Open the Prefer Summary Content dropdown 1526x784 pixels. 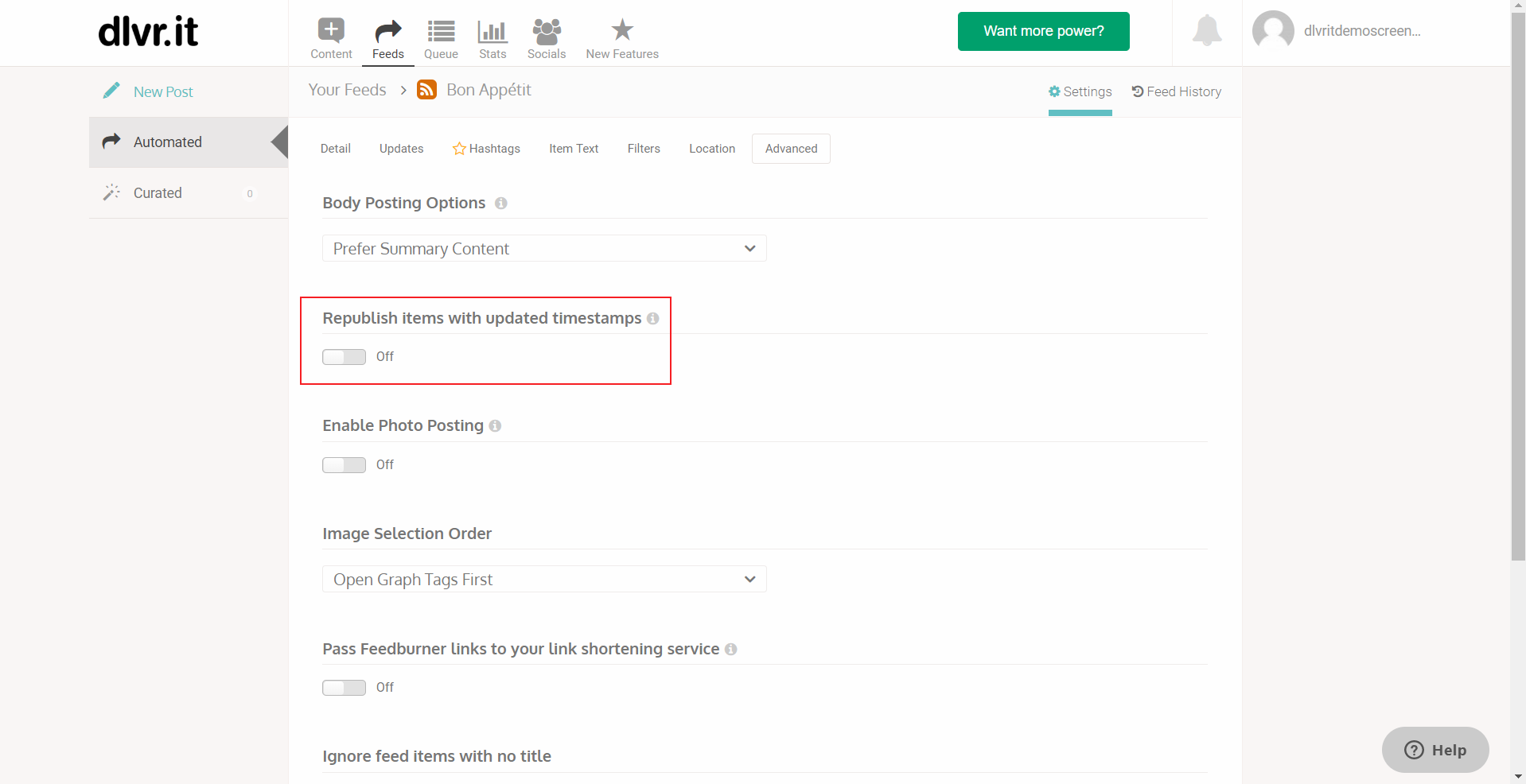tap(544, 248)
